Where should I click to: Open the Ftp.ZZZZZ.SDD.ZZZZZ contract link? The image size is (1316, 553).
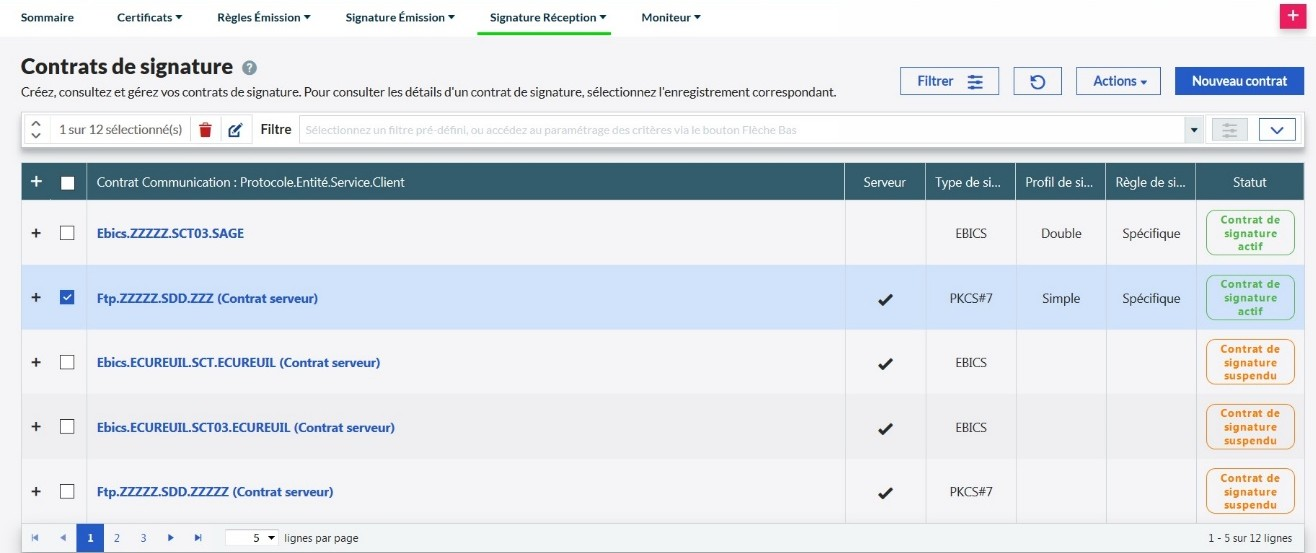[214, 492]
